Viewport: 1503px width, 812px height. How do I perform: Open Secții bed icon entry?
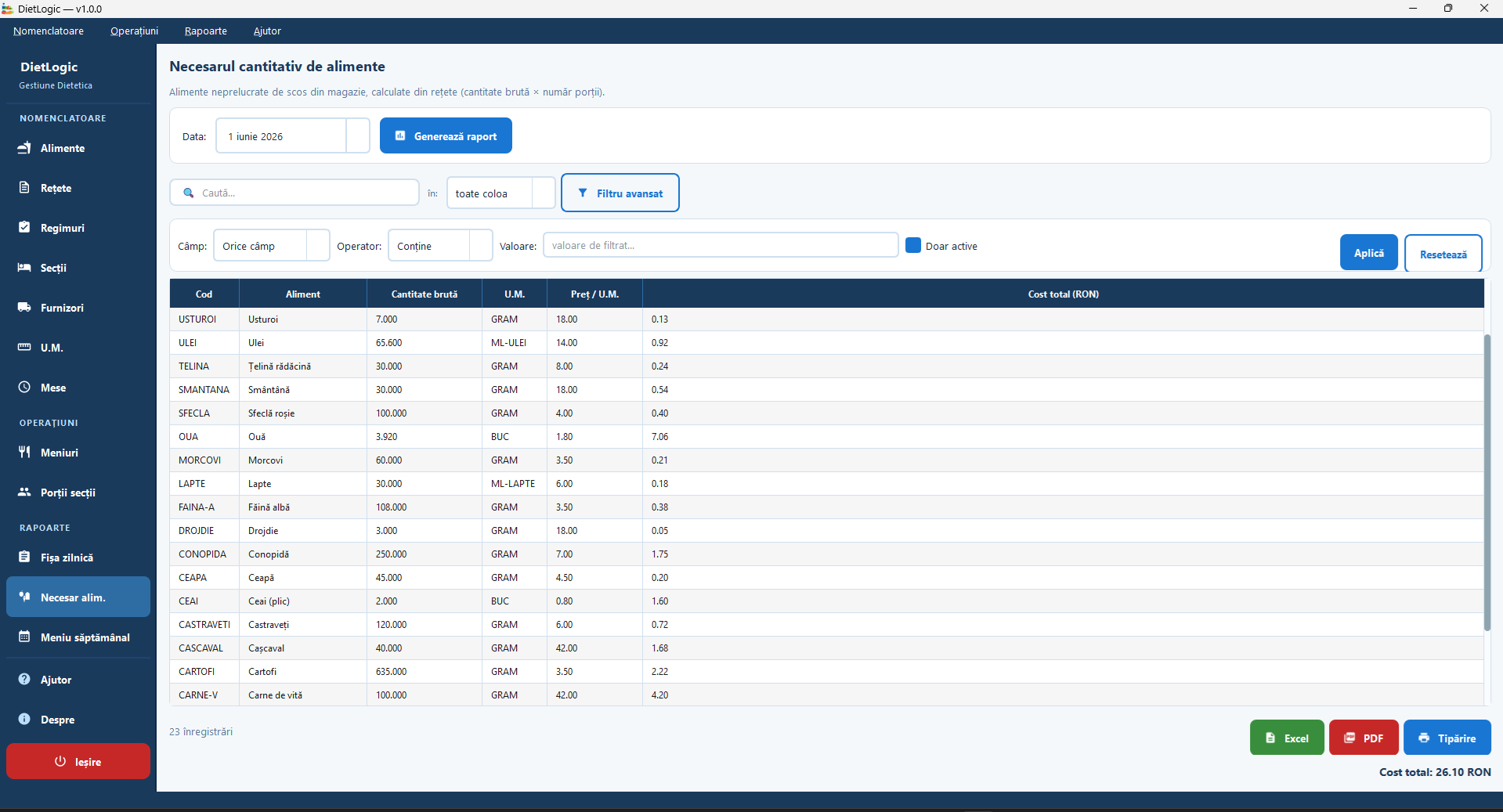click(x=78, y=268)
